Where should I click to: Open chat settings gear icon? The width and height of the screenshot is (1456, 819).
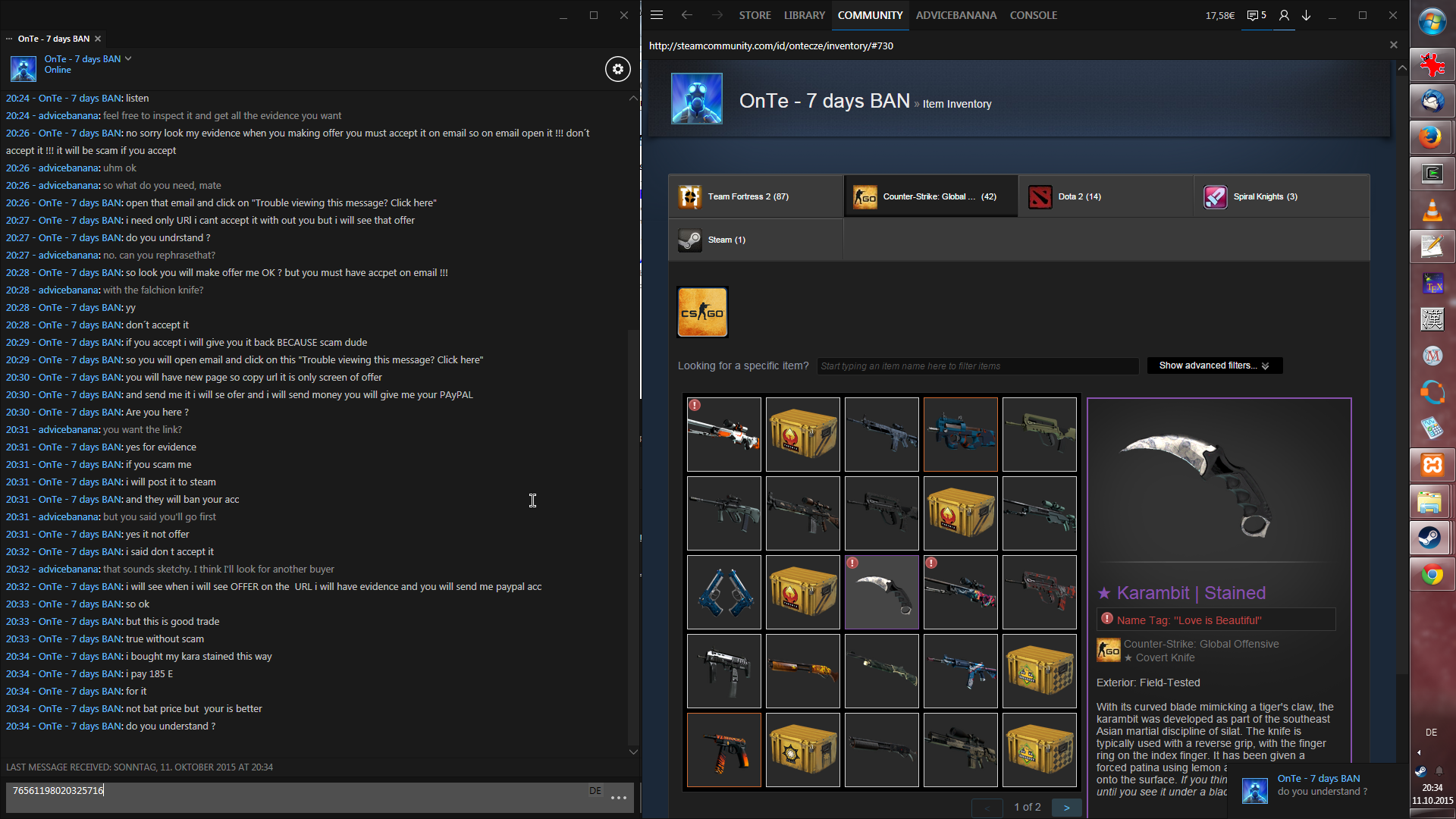[618, 69]
